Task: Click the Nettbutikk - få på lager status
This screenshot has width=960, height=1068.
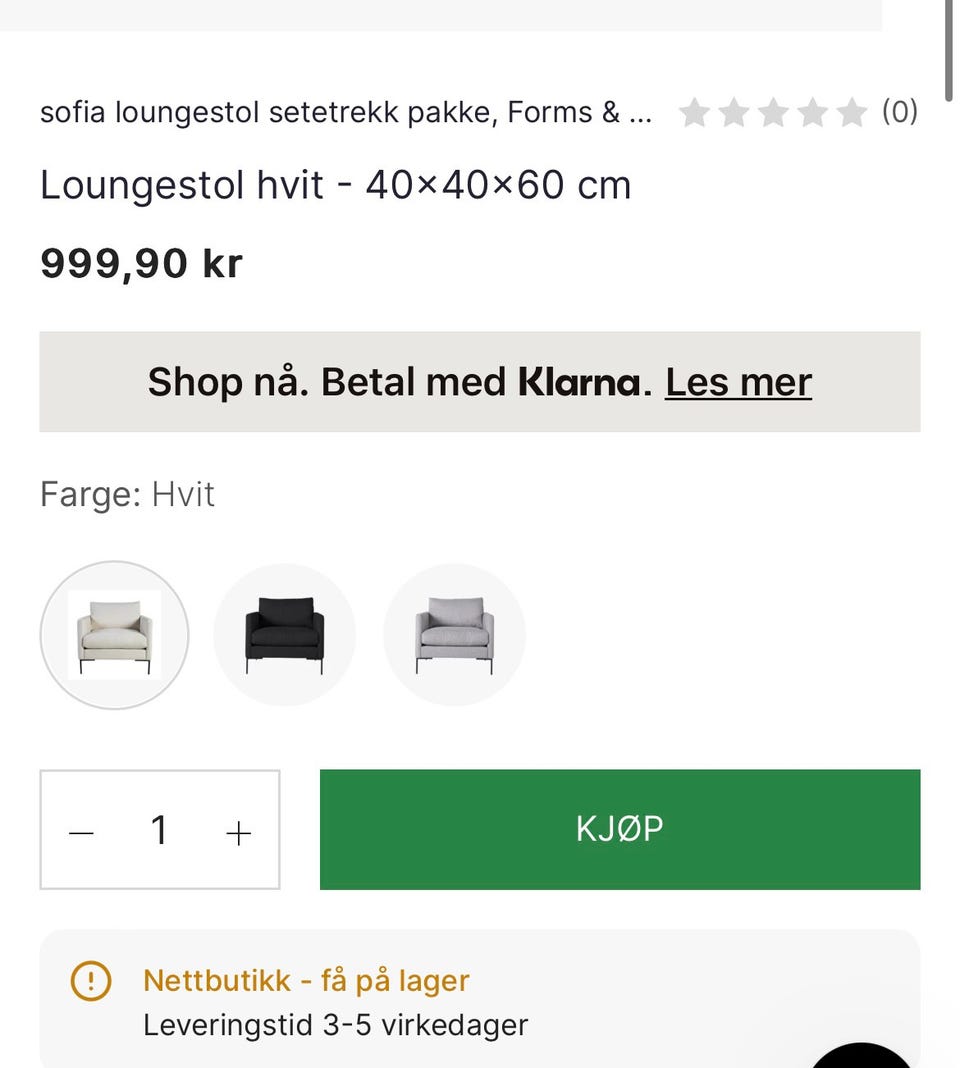Action: (x=306, y=980)
